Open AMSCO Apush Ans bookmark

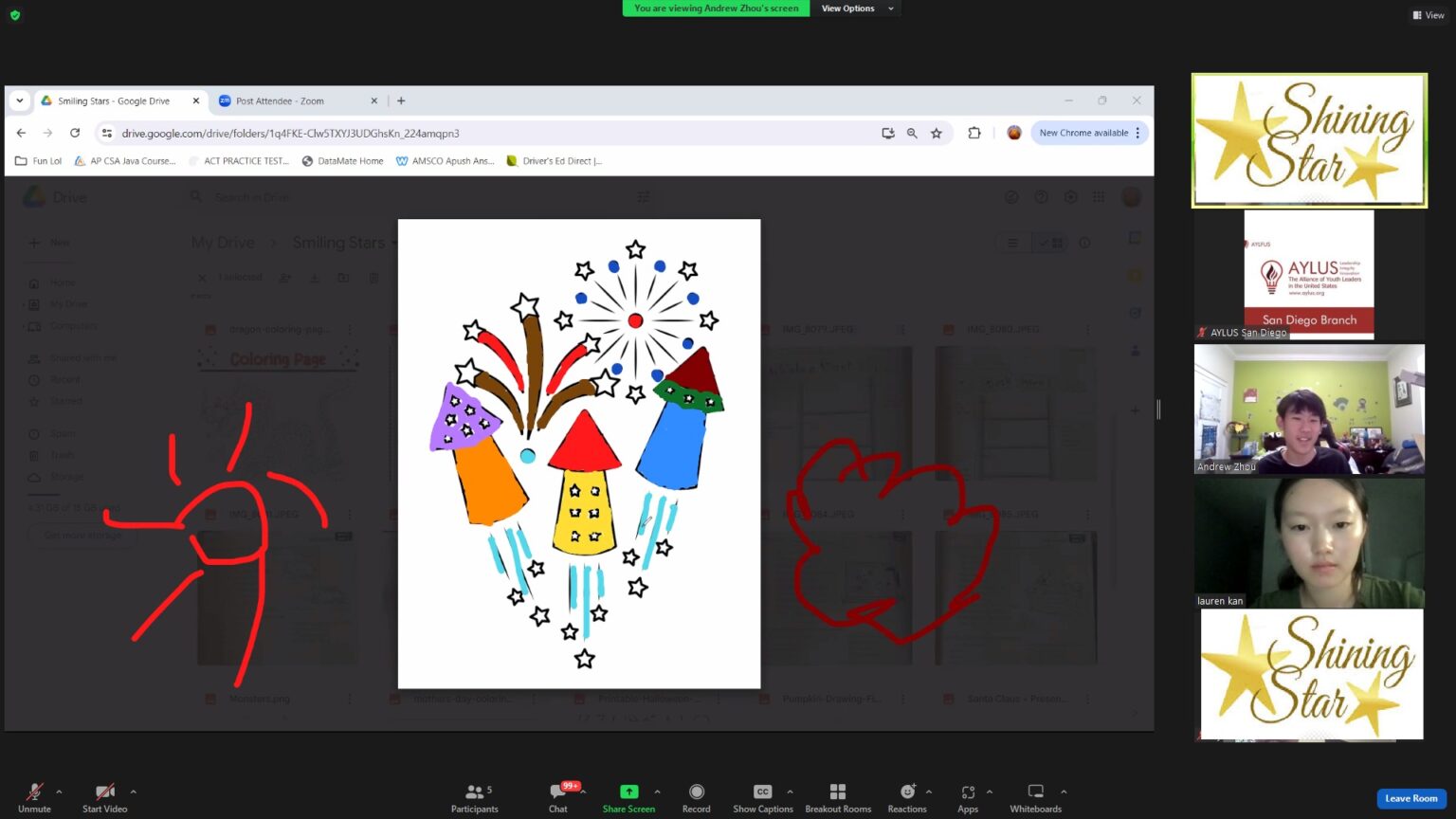445,161
